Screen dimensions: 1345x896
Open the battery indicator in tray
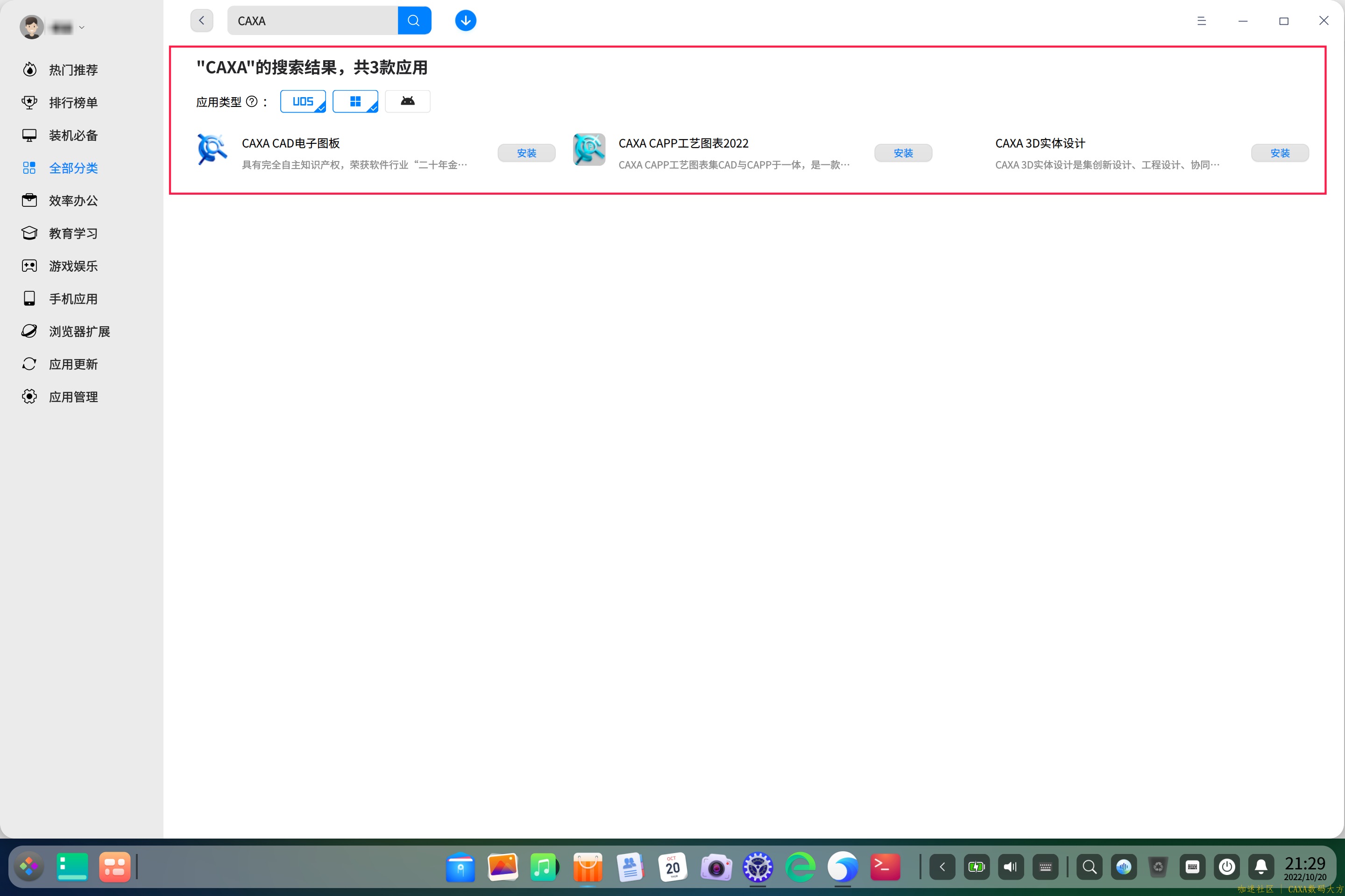[x=977, y=868]
